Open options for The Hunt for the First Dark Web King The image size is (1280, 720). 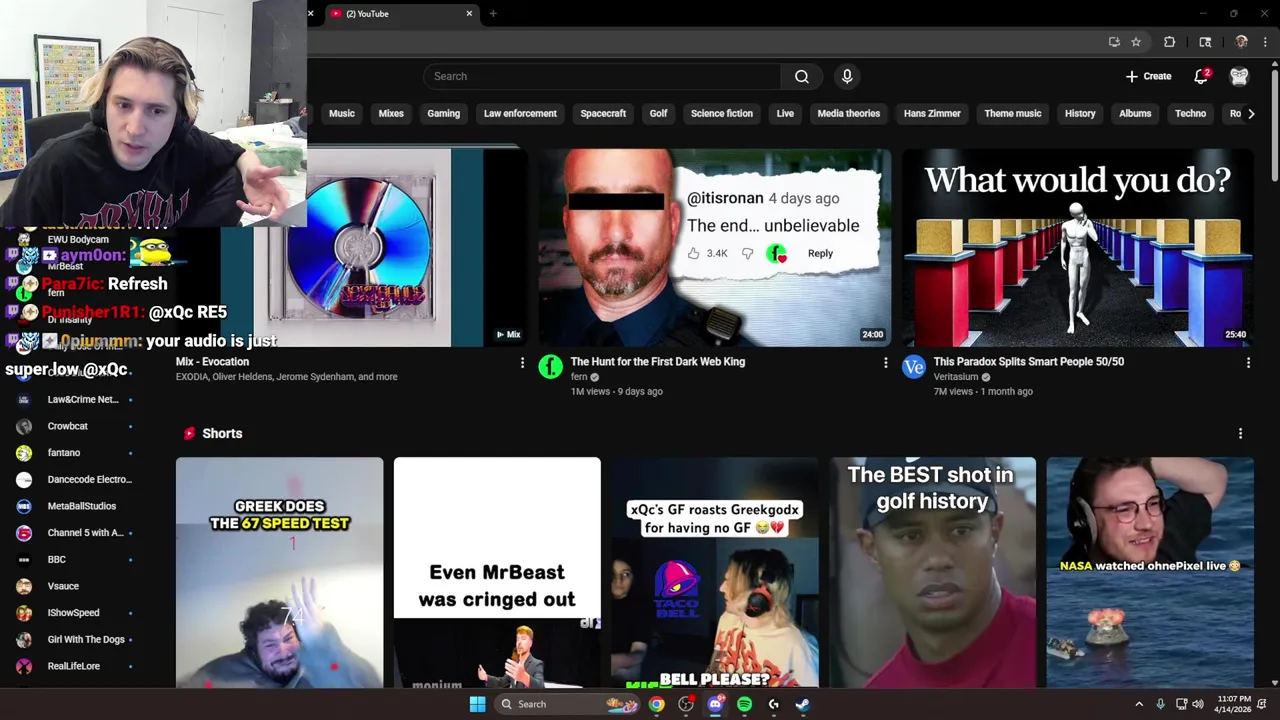(885, 362)
